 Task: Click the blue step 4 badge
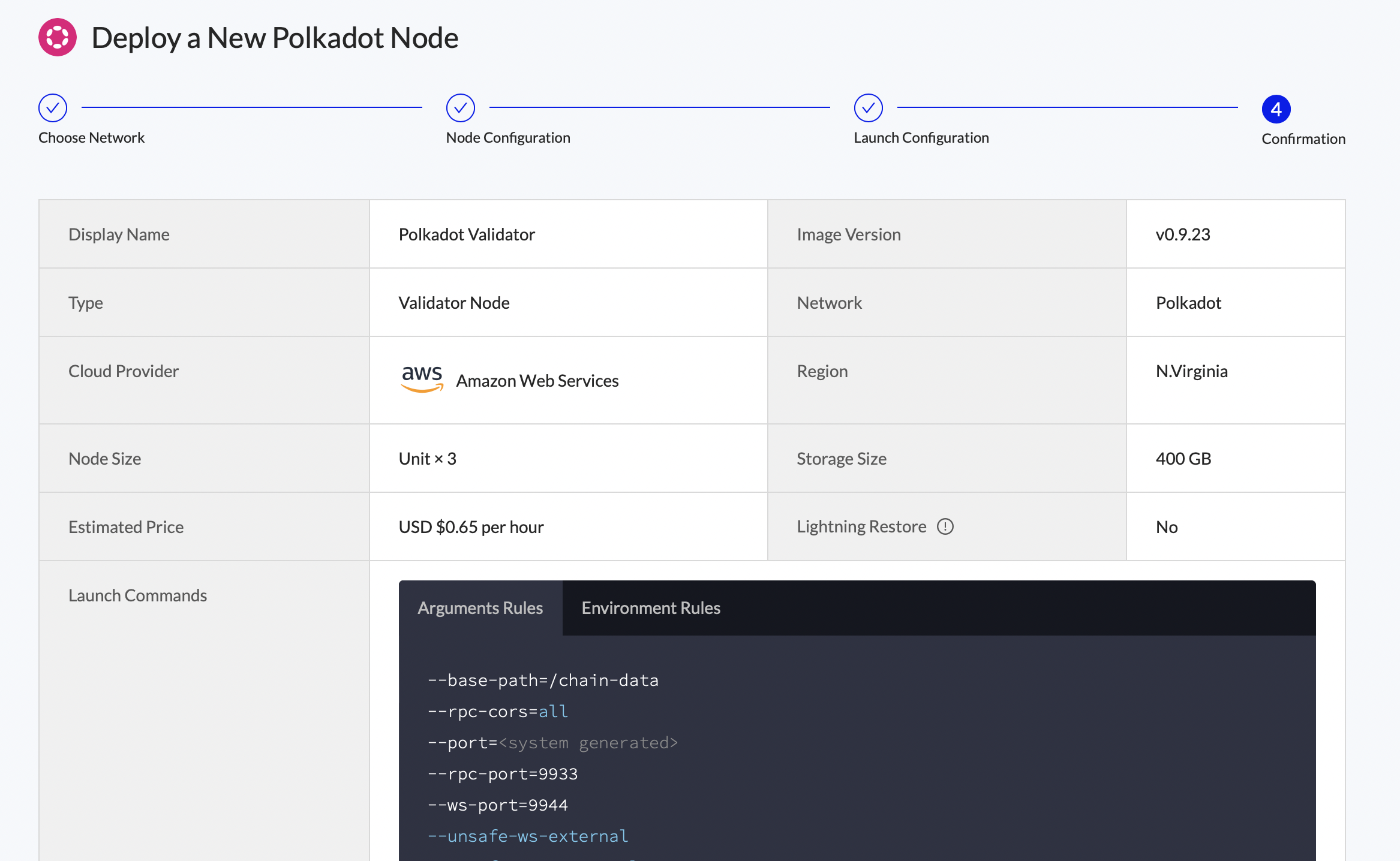[1276, 109]
